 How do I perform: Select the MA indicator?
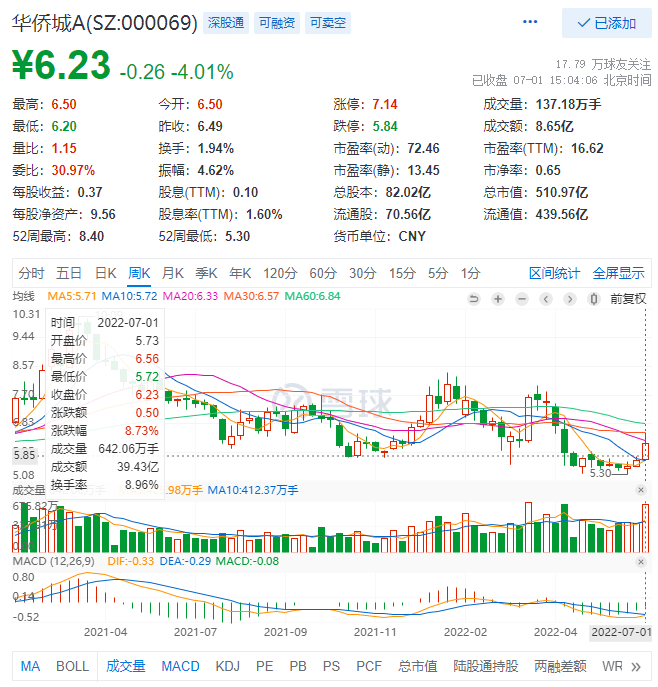pyautogui.click(x=30, y=667)
